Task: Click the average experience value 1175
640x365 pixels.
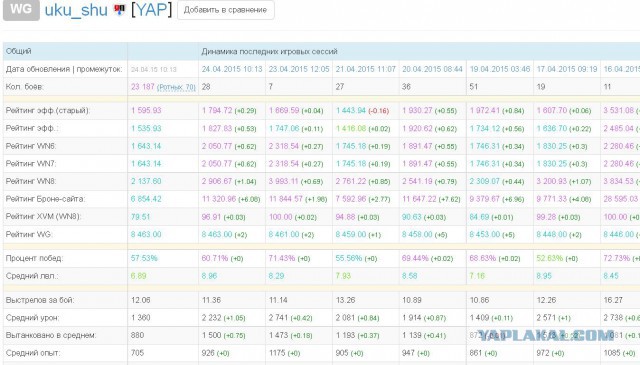Action: click(x=277, y=353)
